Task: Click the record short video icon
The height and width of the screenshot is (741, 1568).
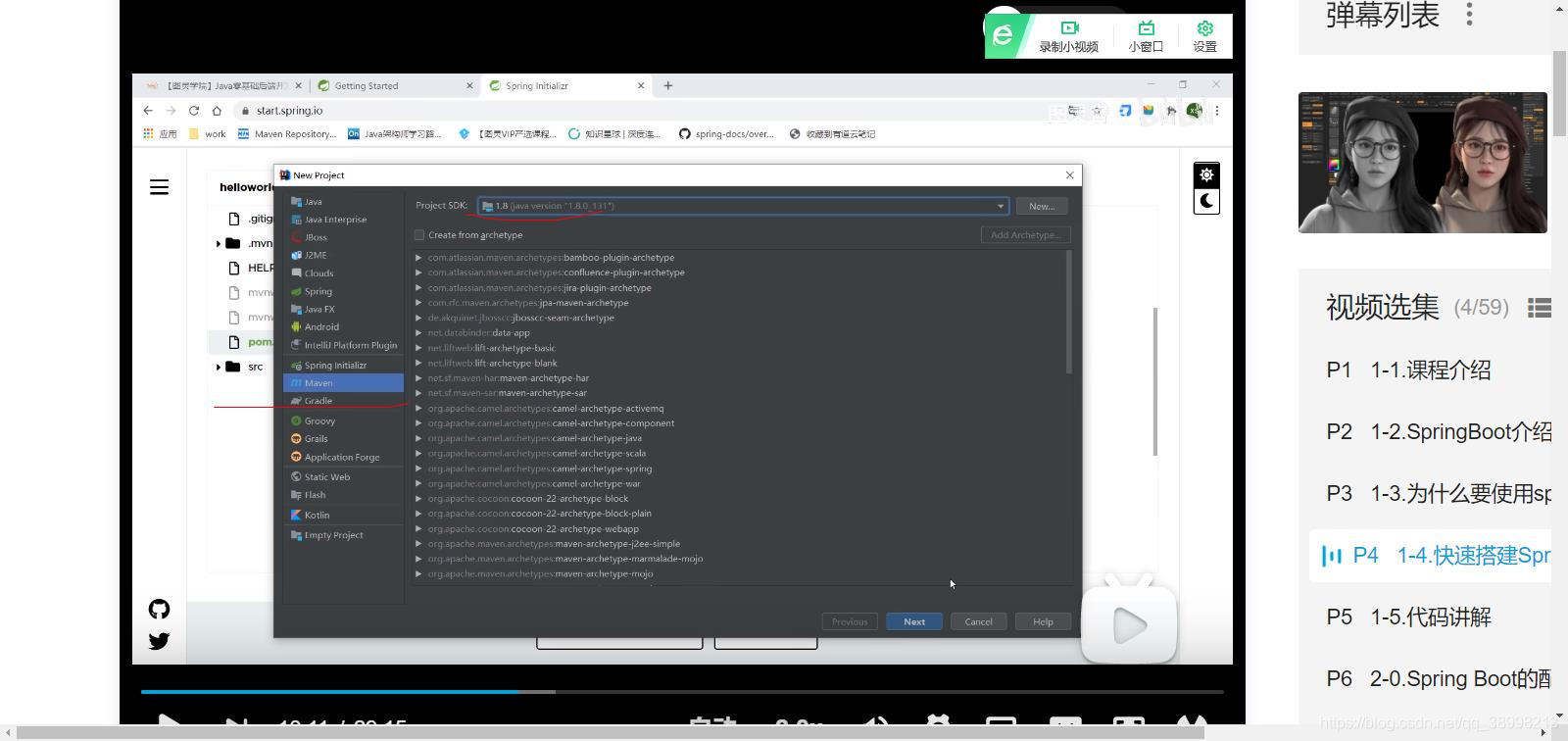Action: point(1069,28)
